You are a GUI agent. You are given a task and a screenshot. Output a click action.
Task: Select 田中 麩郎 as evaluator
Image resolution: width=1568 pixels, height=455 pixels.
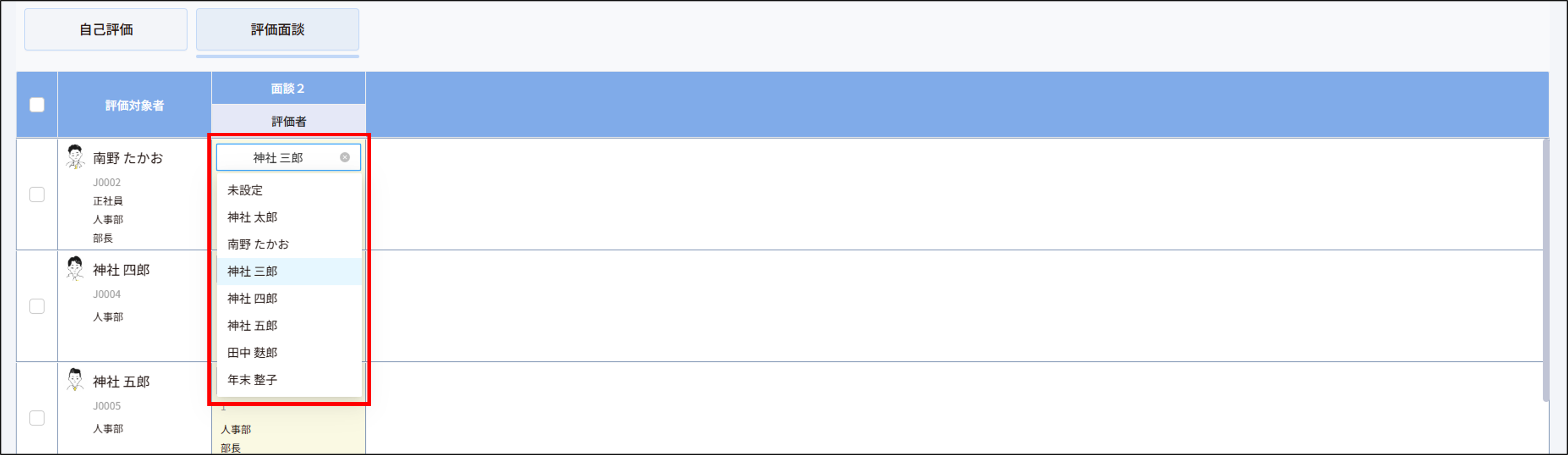click(x=253, y=353)
